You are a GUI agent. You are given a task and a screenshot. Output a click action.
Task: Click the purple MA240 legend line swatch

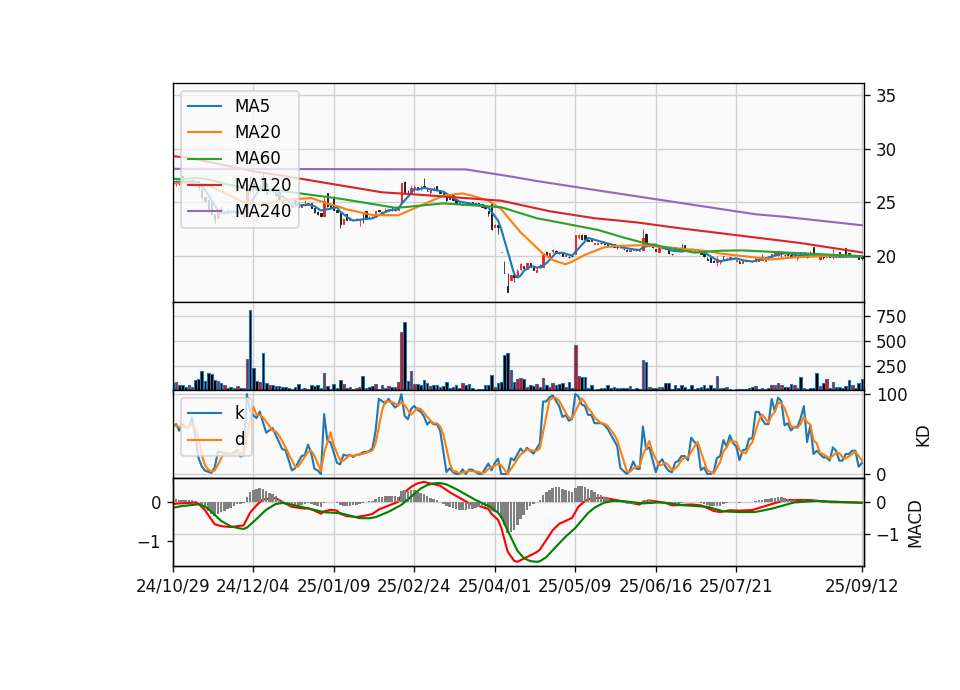(x=204, y=211)
